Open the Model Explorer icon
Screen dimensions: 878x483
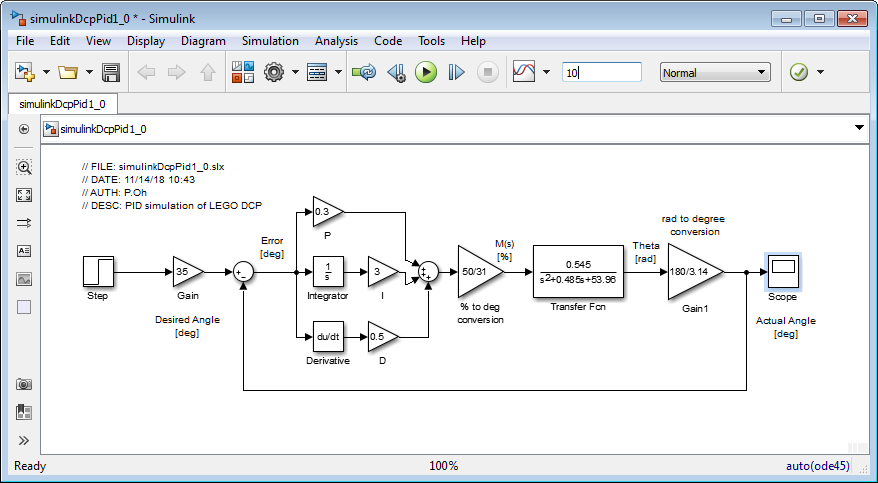coord(317,72)
